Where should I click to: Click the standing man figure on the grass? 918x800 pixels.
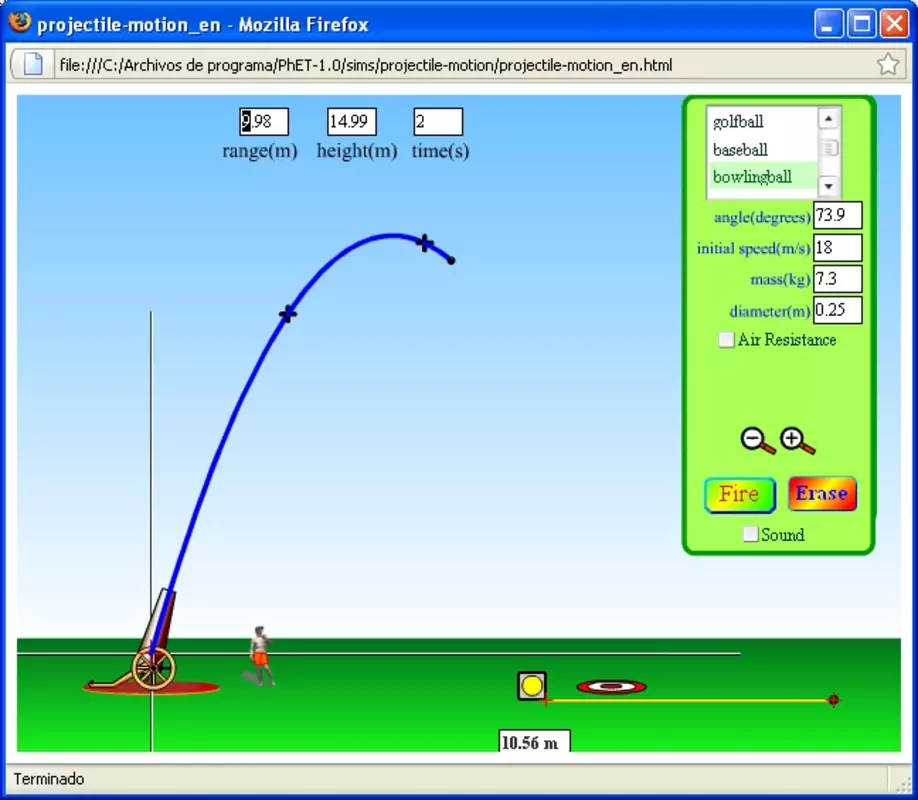[260, 655]
